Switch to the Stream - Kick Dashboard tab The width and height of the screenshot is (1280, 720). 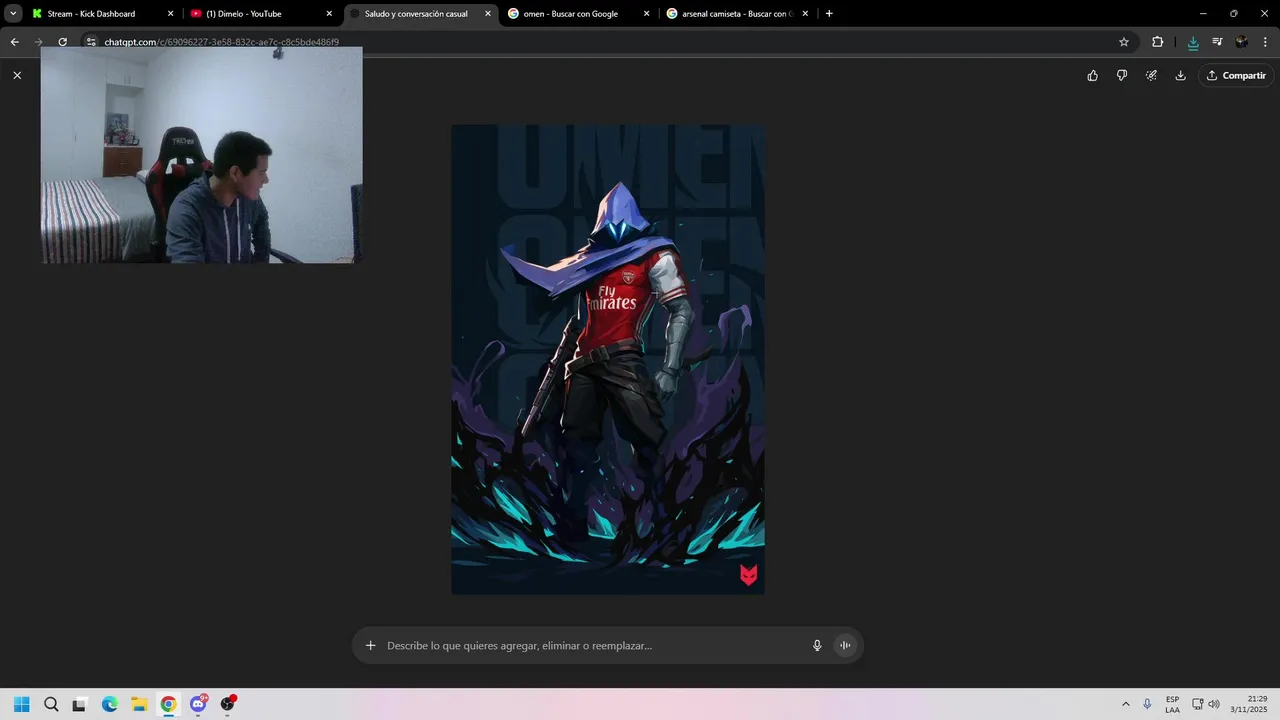pos(91,14)
